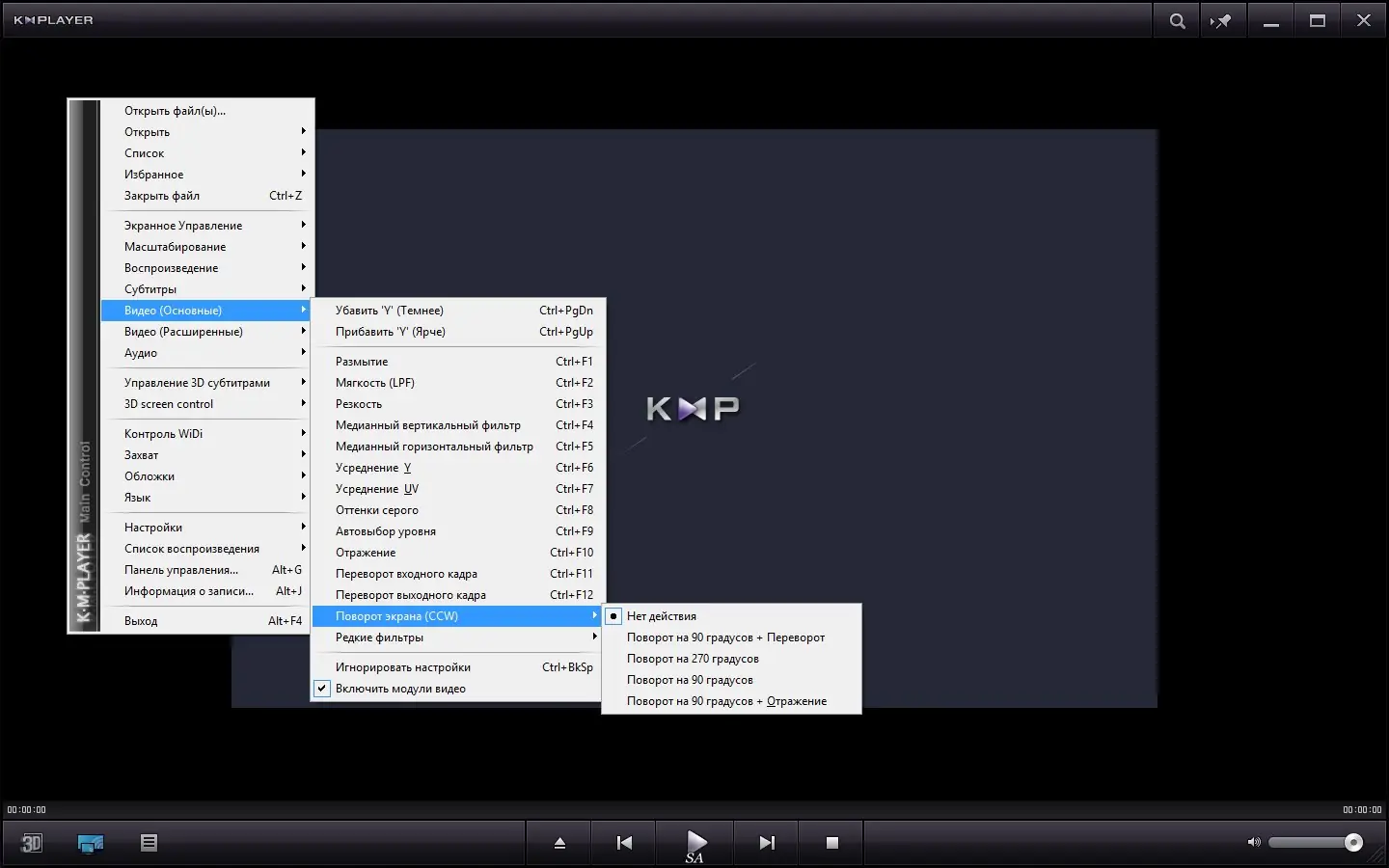The image size is (1389, 868).
Task: Click the KMPlayer logo in title bar
Action: 54,20
